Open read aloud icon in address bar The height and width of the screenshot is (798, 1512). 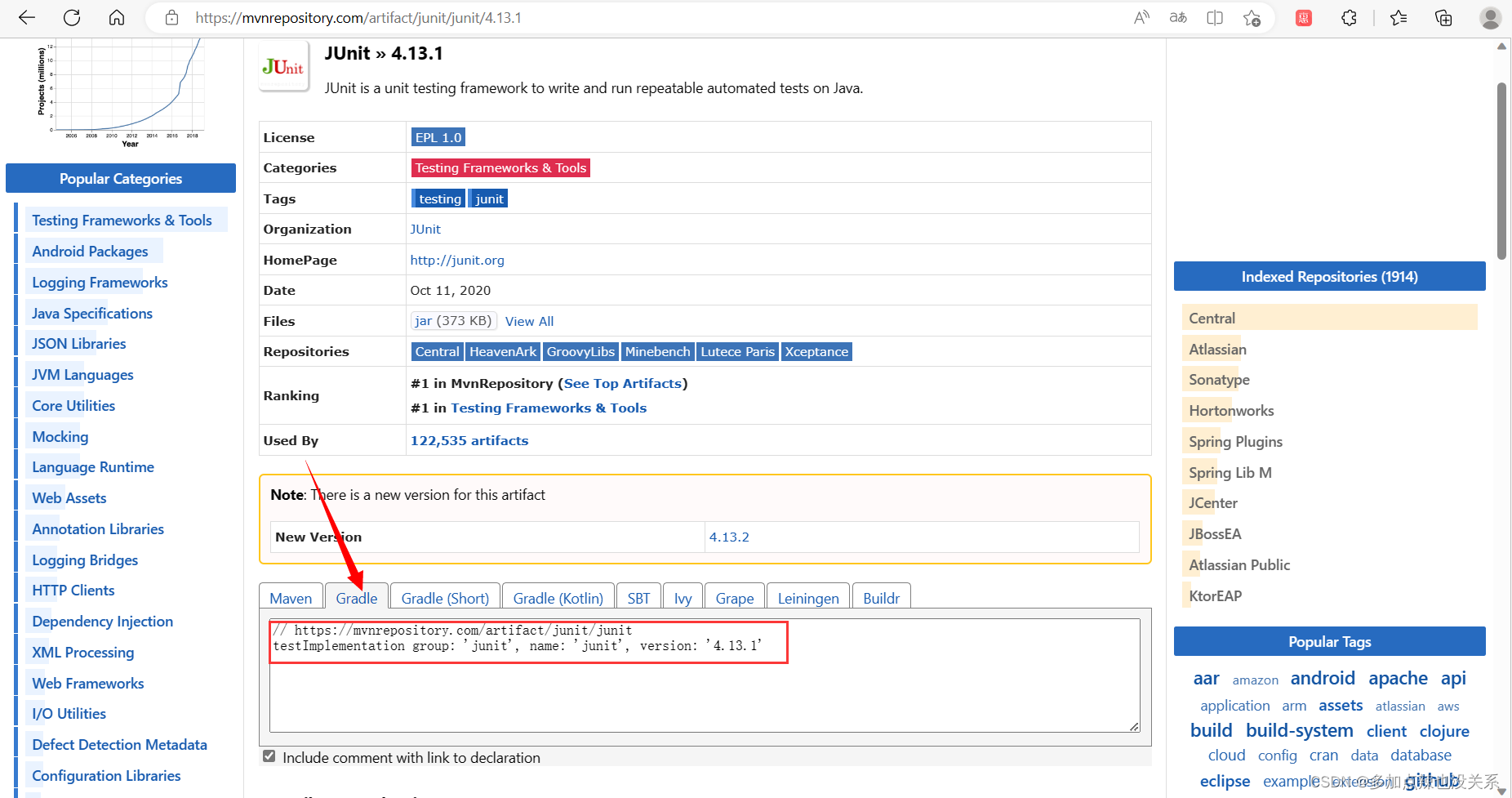pyautogui.click(x=1141, y=18)
